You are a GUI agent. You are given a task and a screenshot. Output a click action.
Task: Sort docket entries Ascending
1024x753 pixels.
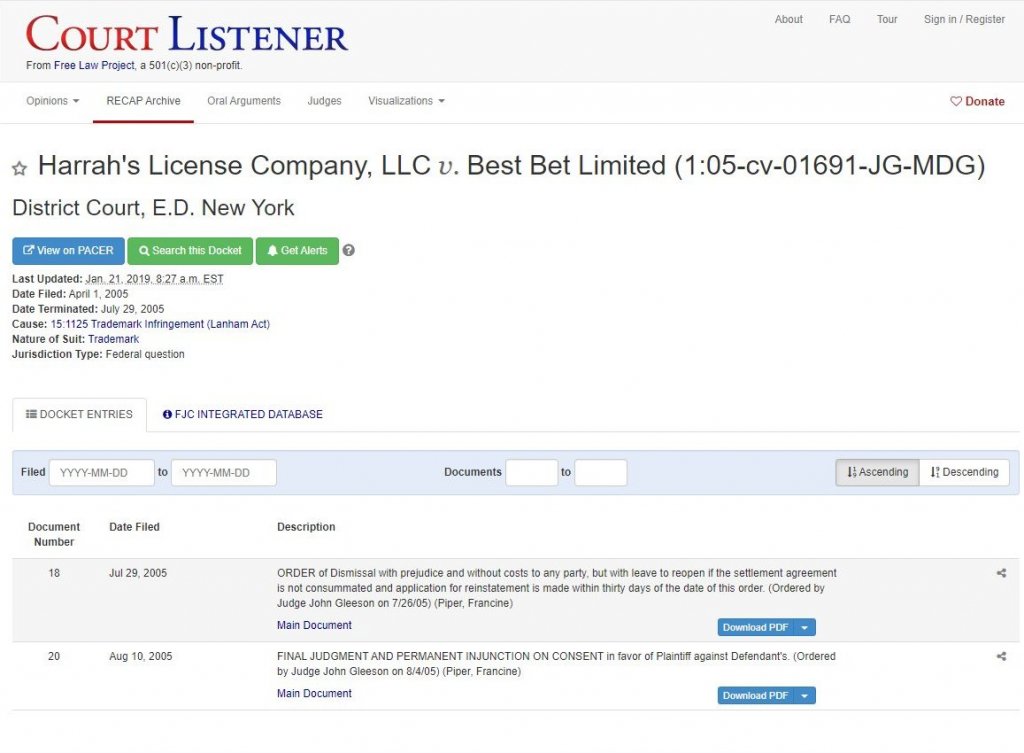point(877,472)
